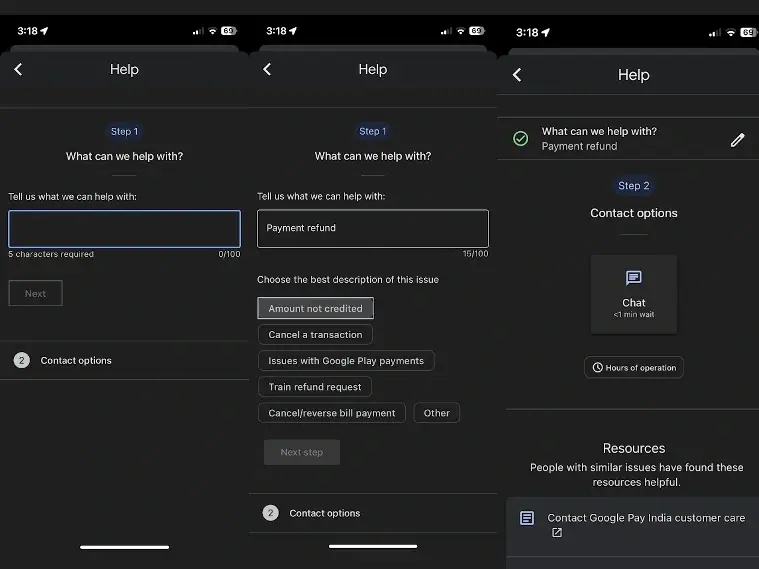Select the 'Cancel/reverse bill payment' chip
Image resolution: width=759 pixels, height=569 pixels.
(x=332, y=413)
